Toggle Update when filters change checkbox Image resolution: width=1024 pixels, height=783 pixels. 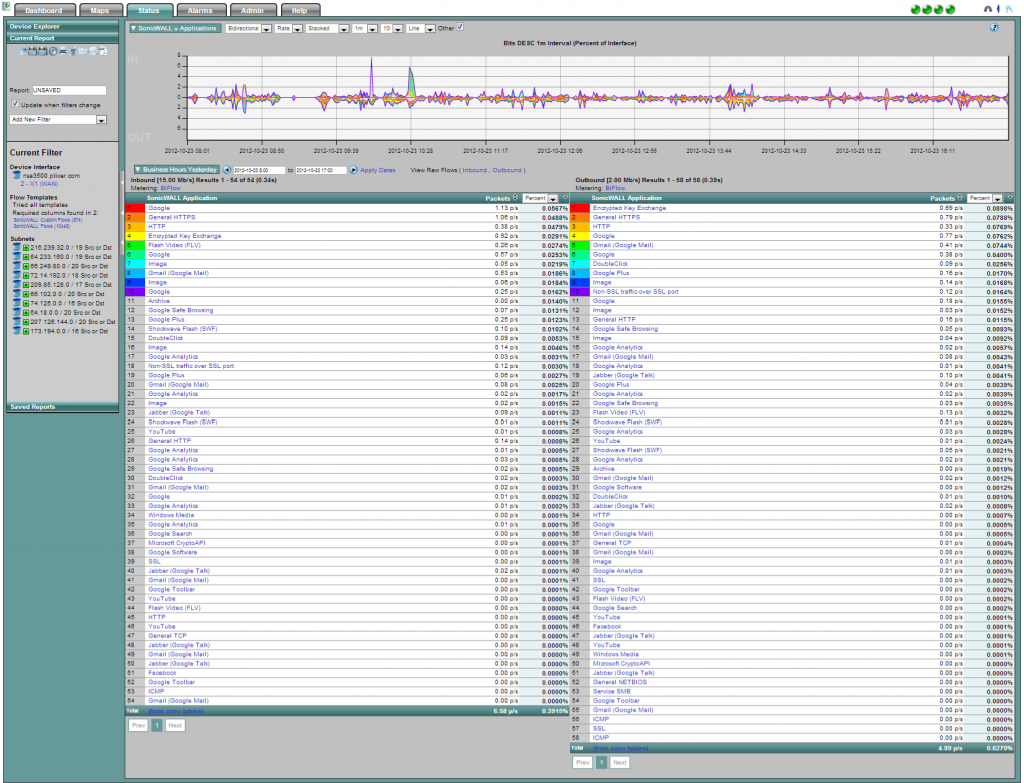tap(15, 104)
